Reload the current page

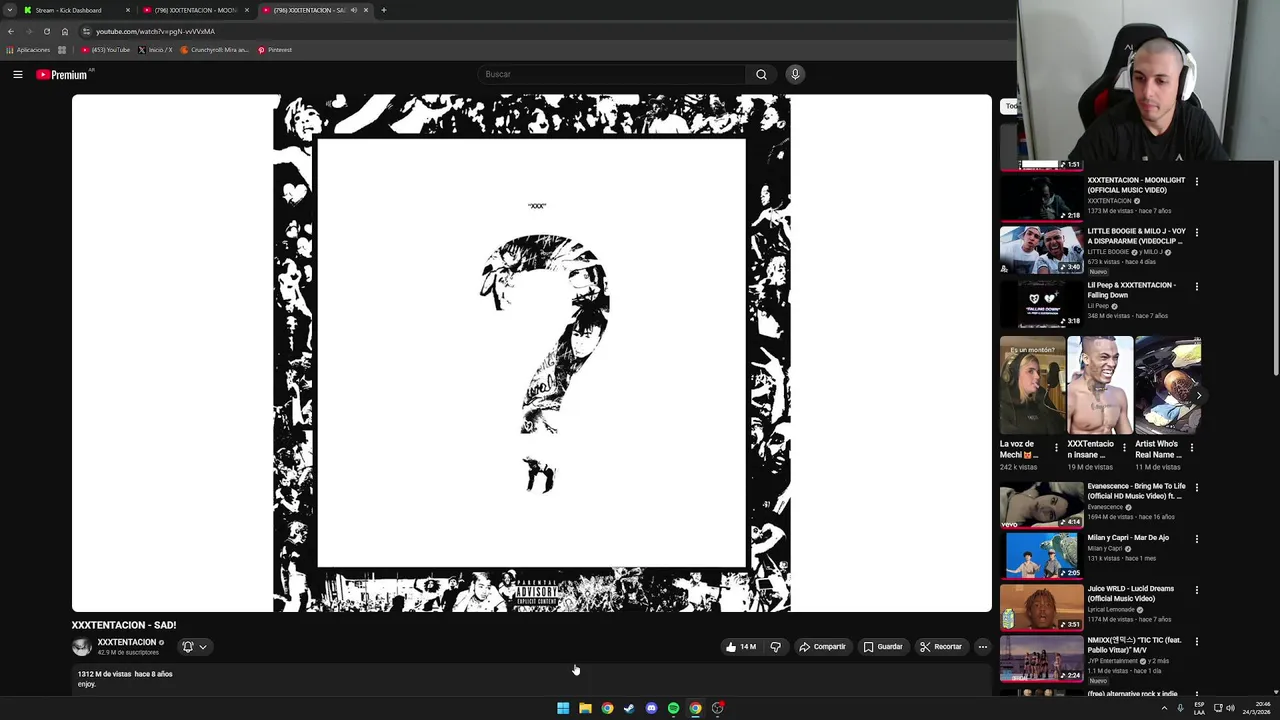click(46, 31)
